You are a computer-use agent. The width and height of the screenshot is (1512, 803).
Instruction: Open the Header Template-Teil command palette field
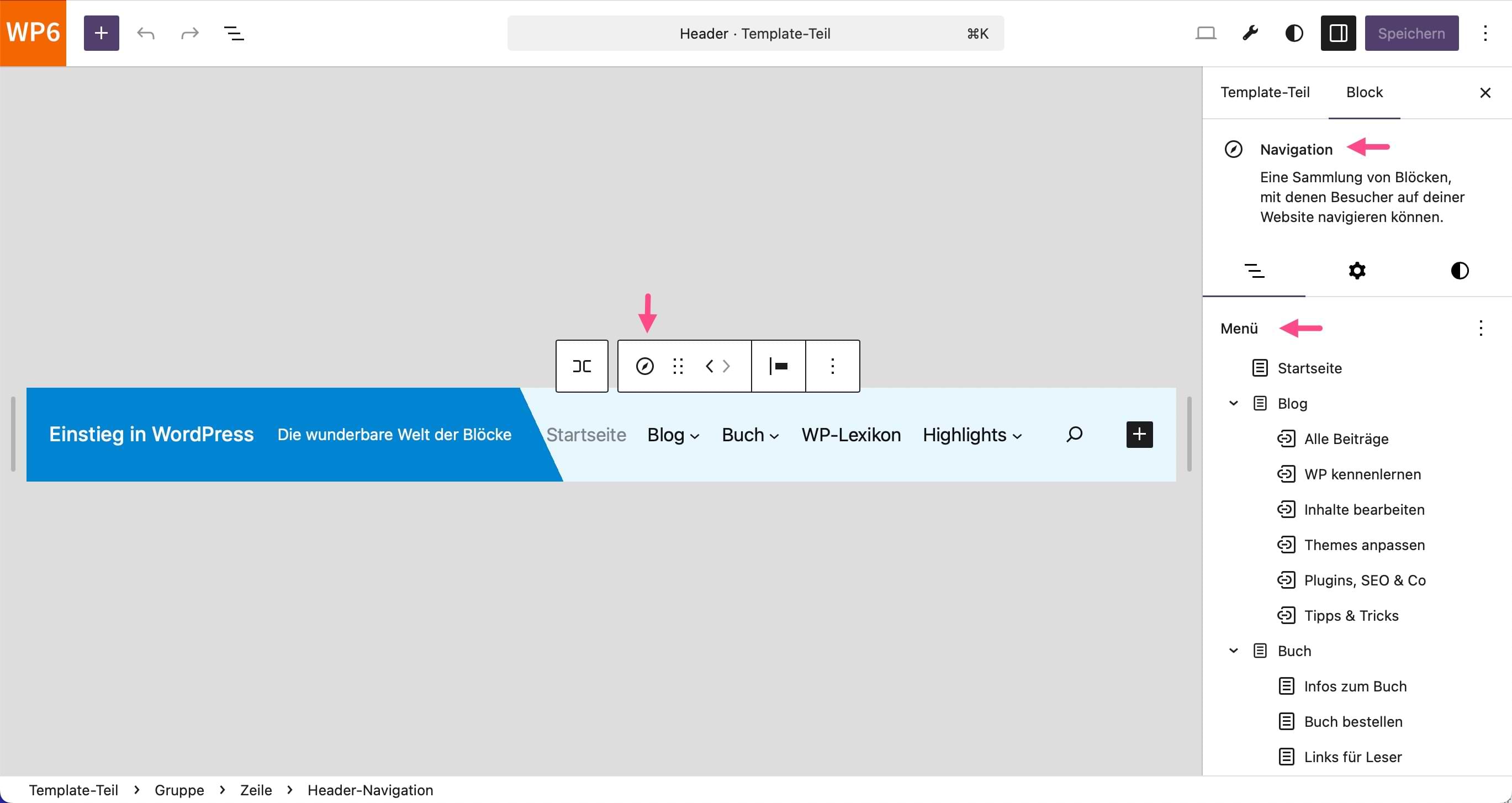(x=755, y=34)
